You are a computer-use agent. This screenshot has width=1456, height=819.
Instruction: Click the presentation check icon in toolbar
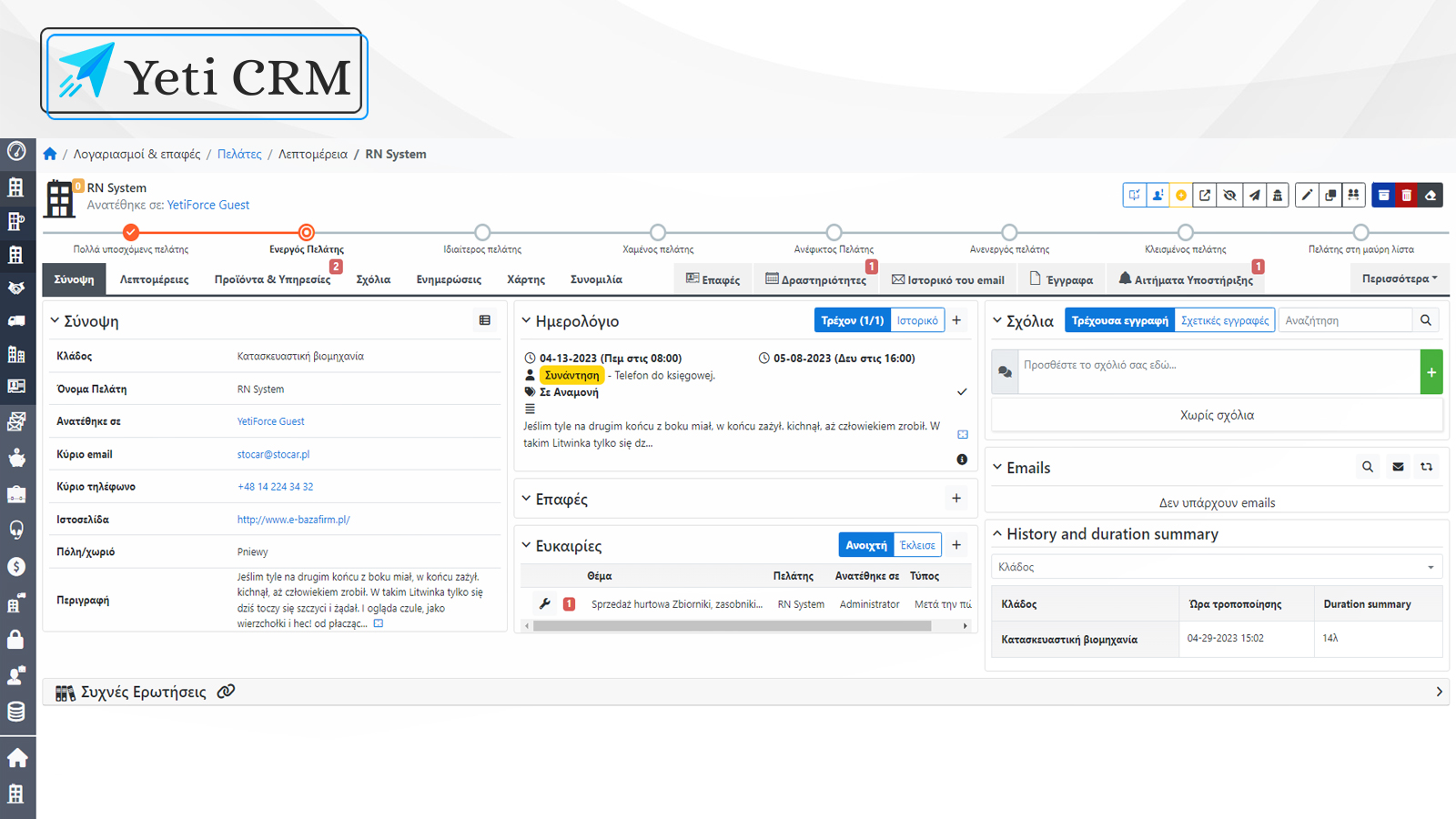coord(1134,195)
